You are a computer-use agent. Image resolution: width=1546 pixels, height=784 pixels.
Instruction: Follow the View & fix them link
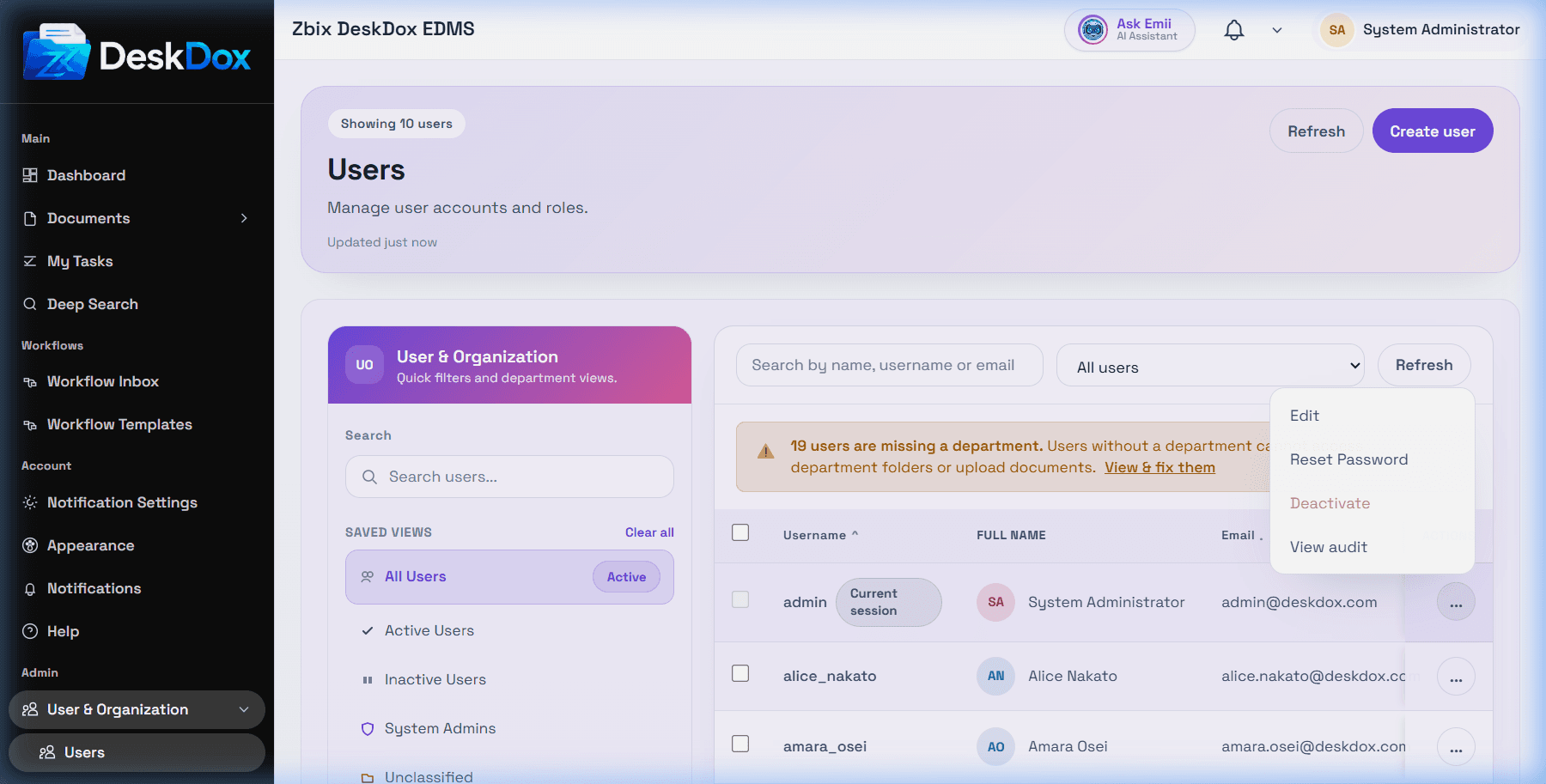click(1159, 467)
